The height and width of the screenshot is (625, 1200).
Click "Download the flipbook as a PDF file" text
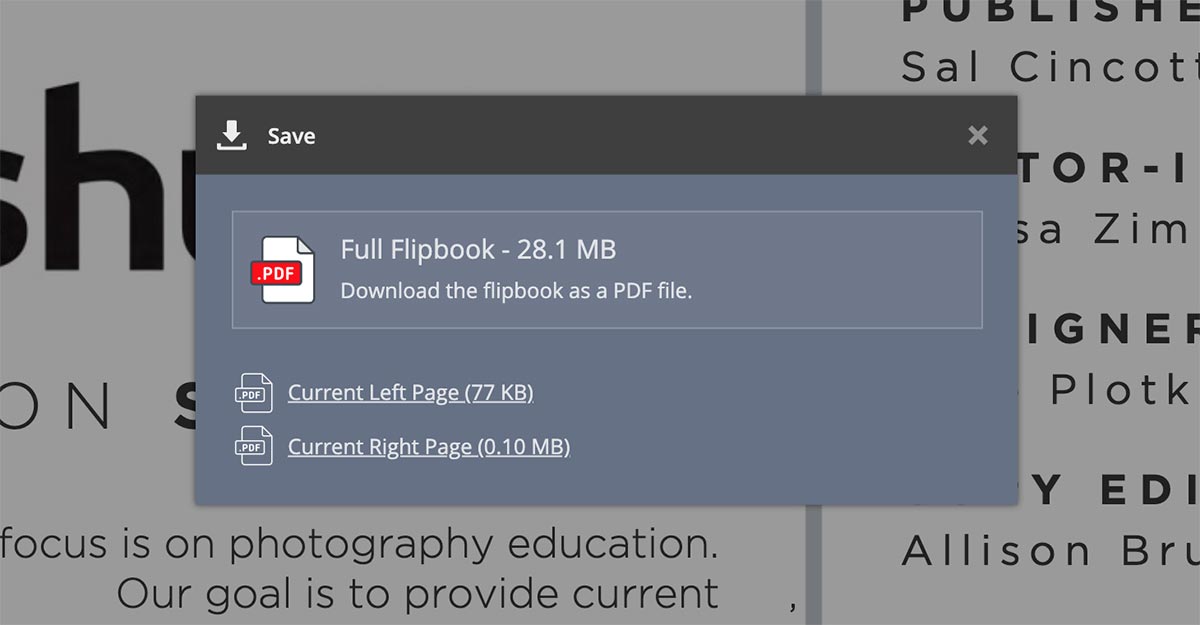point(516,291)
